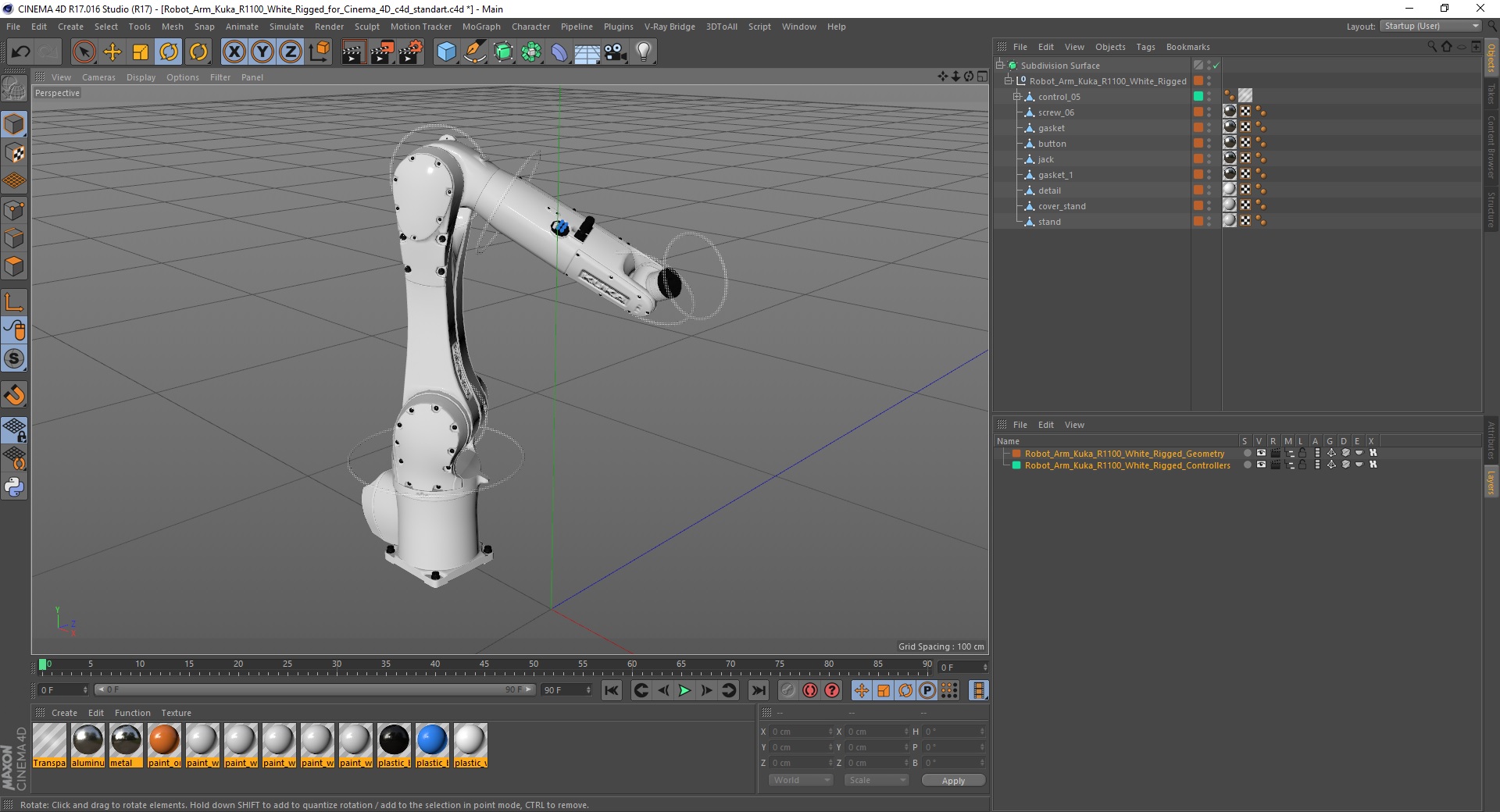Open the Layout dropdown Startup (User)
The image size is (1500, 812).
(1430, 26)
